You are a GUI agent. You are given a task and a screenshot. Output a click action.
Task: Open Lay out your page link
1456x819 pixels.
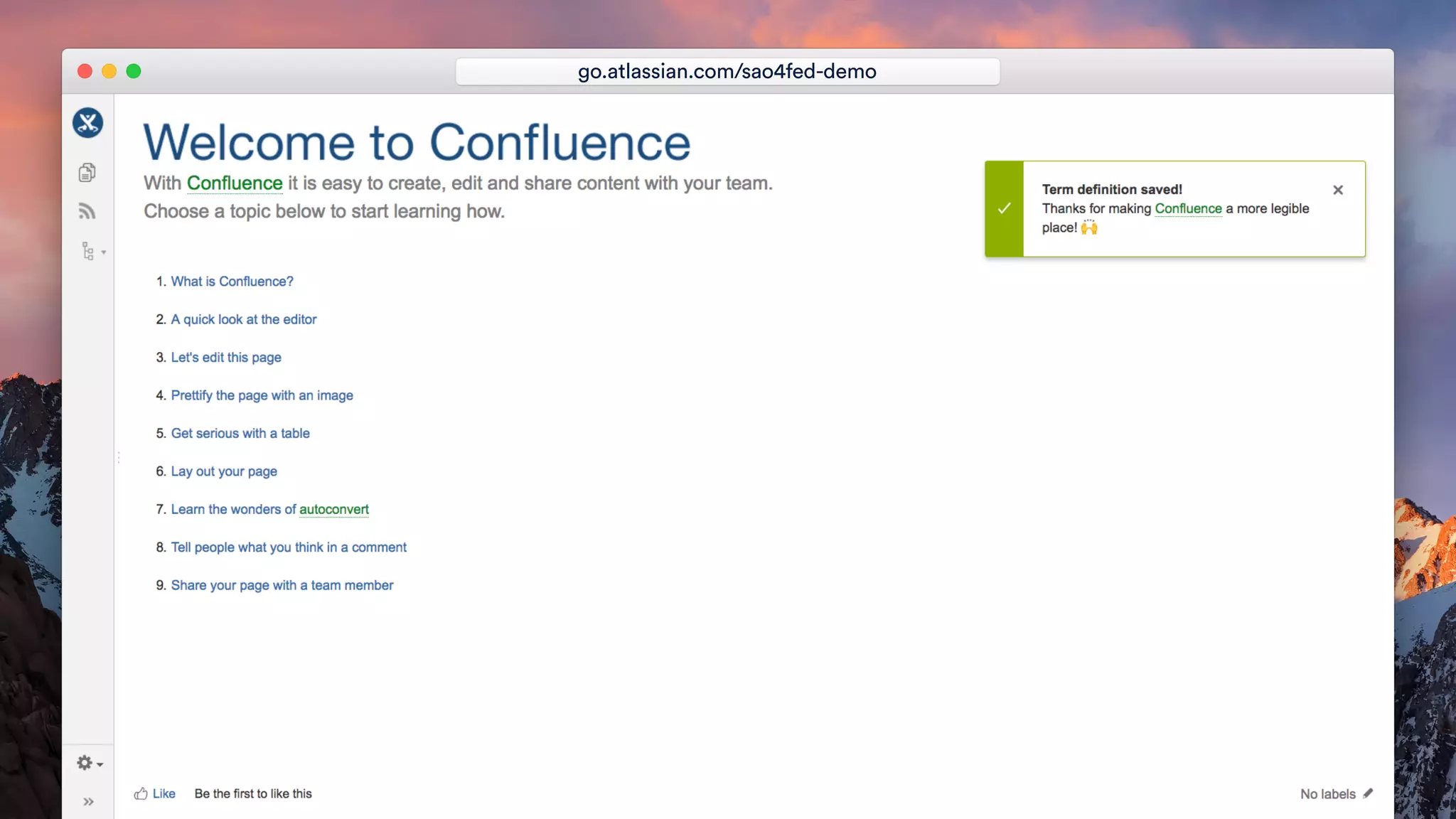[x=224, y=471]
